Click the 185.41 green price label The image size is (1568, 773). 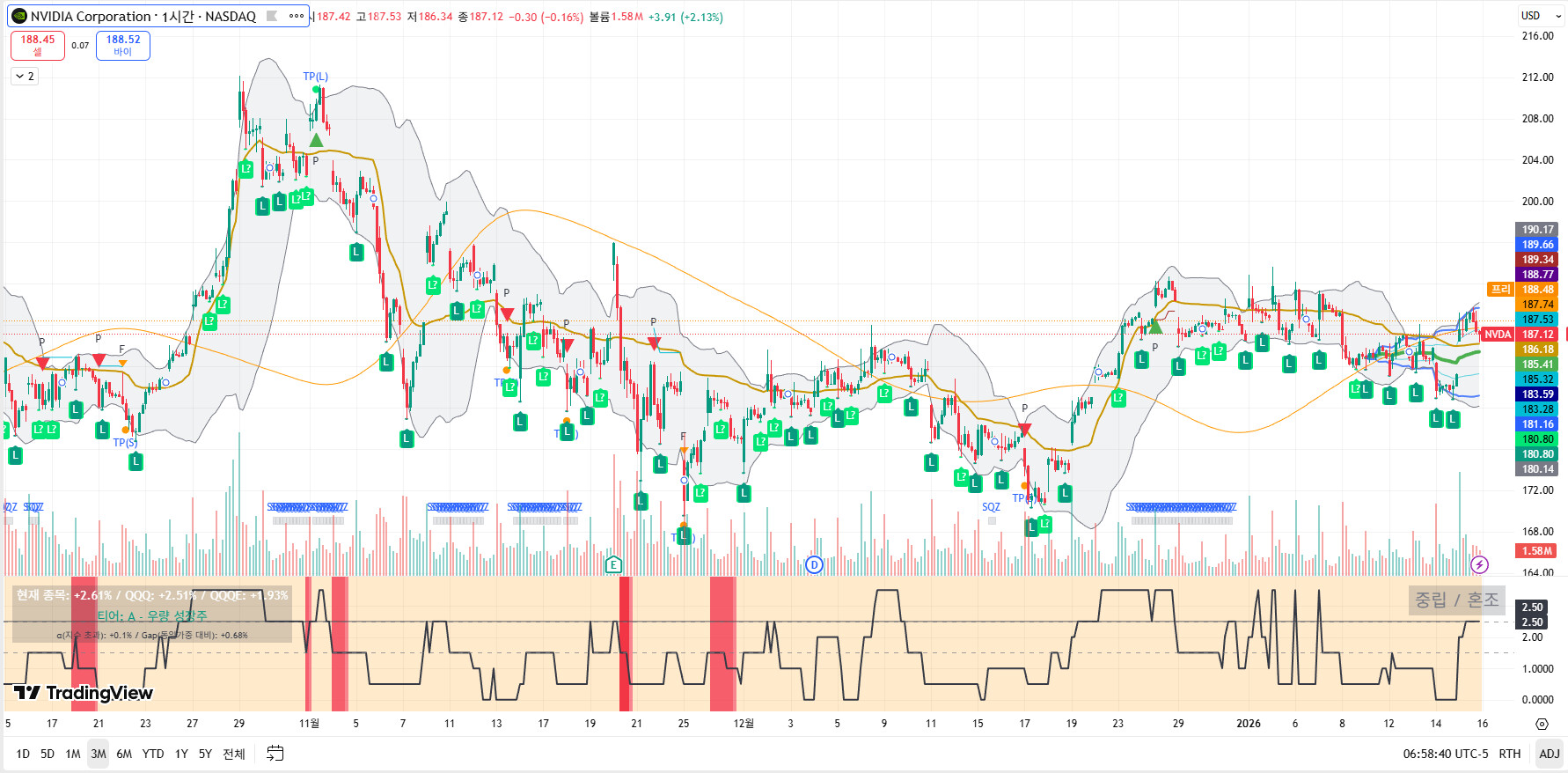click(x=1538, y=364)
